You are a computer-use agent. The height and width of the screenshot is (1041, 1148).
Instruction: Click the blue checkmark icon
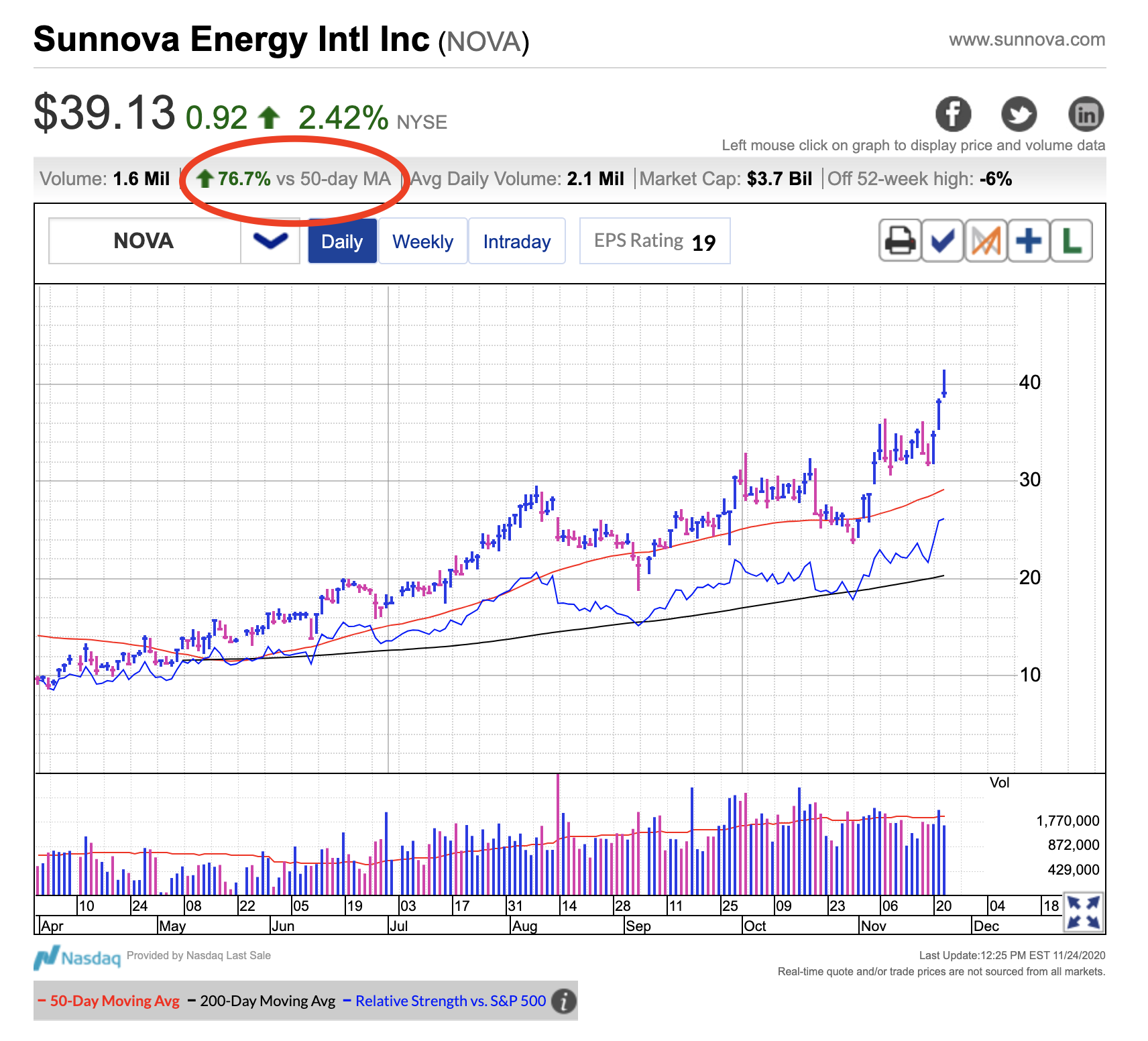pyautogui.click(x=943, y=241)
